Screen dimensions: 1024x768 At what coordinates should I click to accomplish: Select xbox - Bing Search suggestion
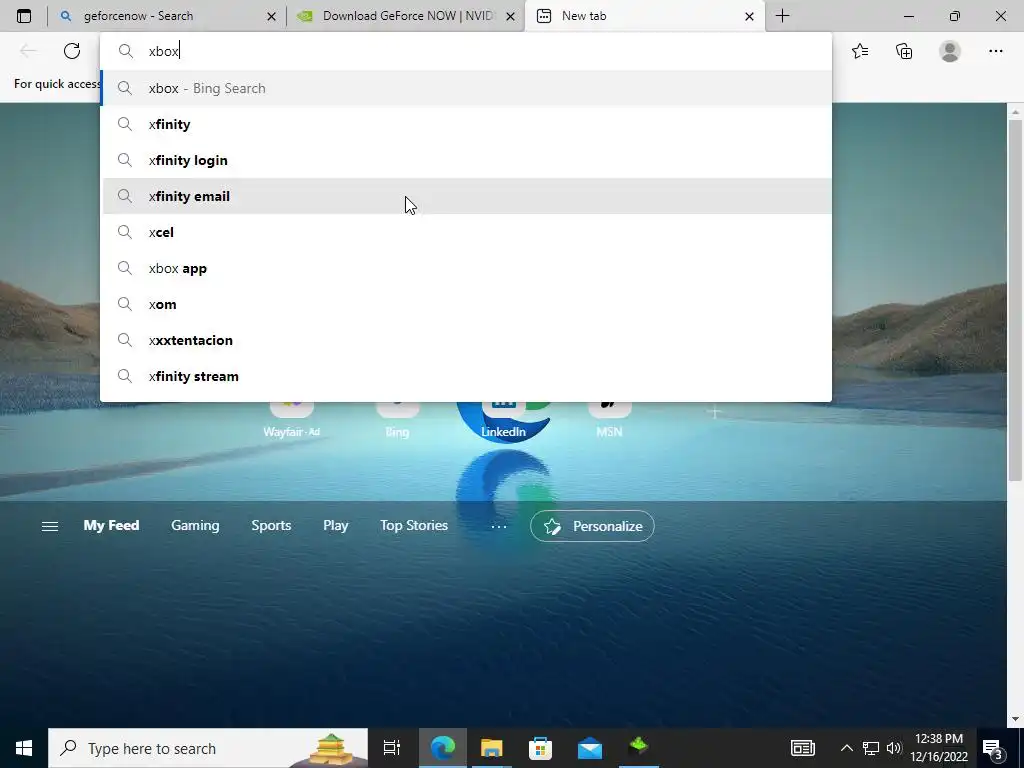[x=467, y=88]
